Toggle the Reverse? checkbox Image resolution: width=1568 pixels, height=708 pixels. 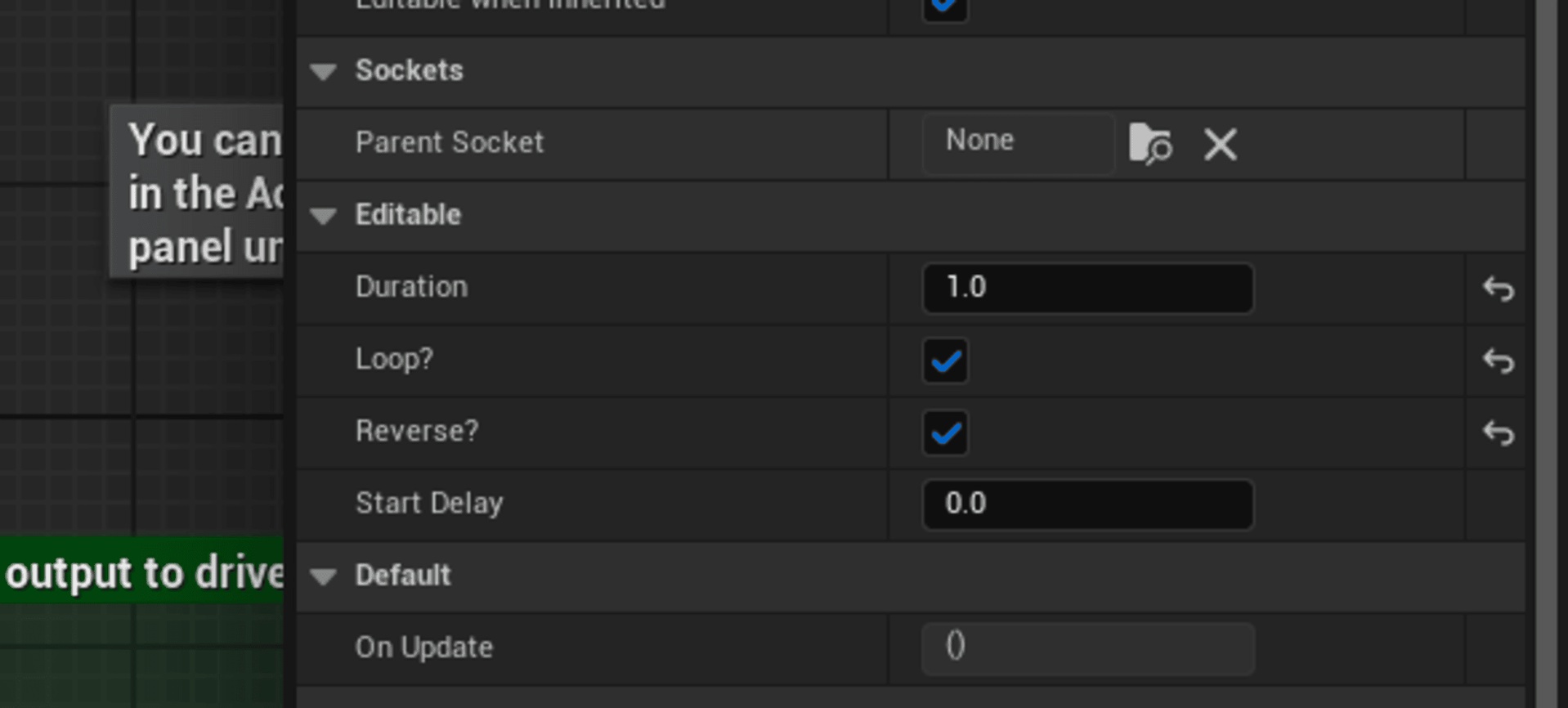click(x=945, y=432)
